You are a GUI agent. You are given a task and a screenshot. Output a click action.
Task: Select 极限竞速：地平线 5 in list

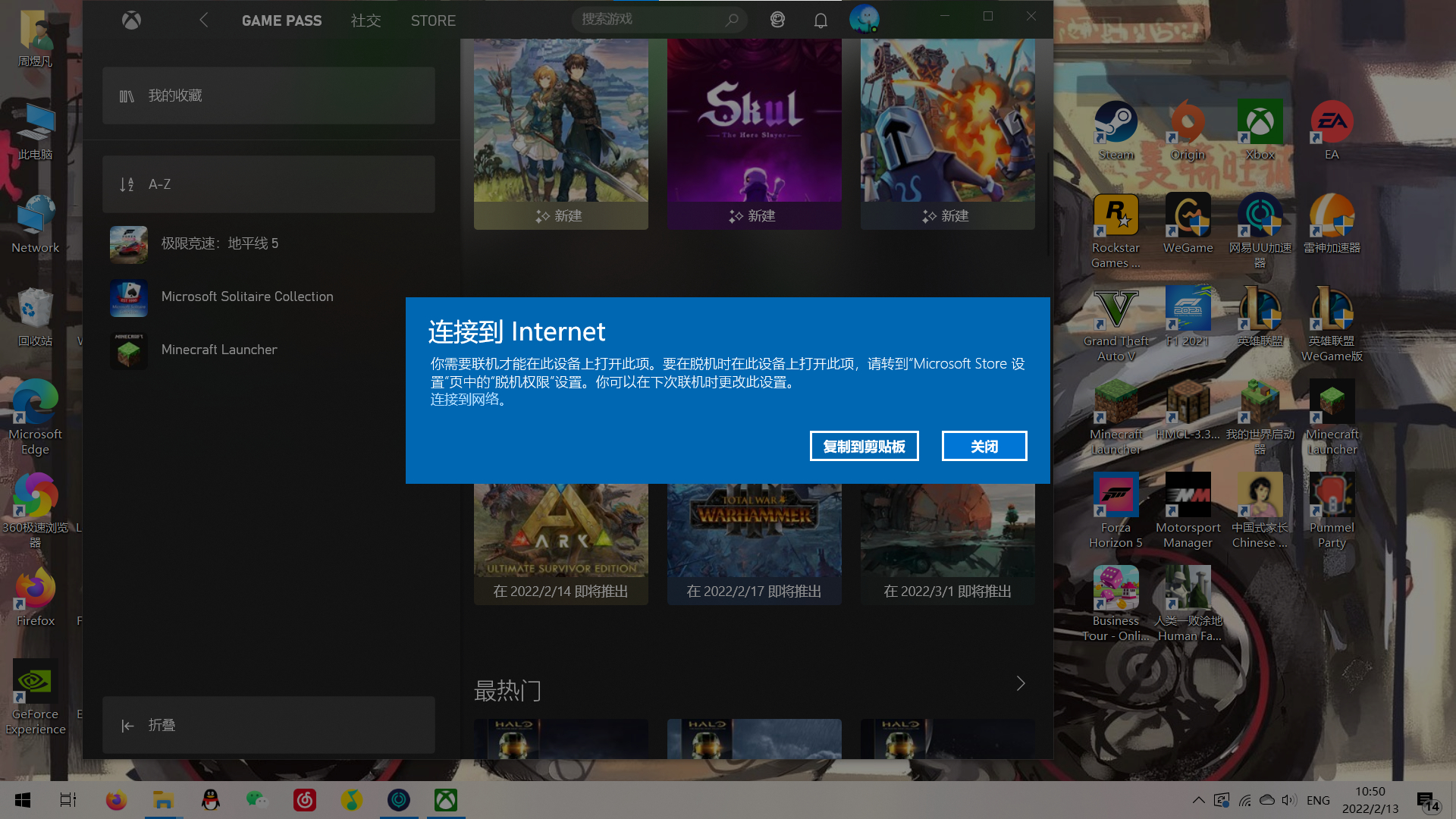point(268,243)
